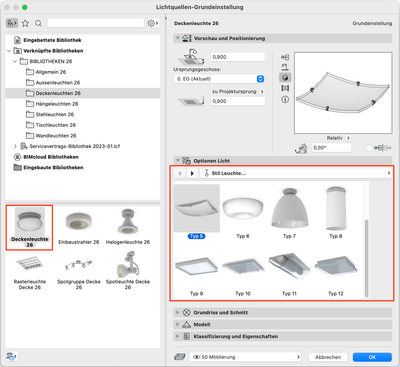Select lamp style Typ 7
The image size is (400, 367).
(289, 213)
